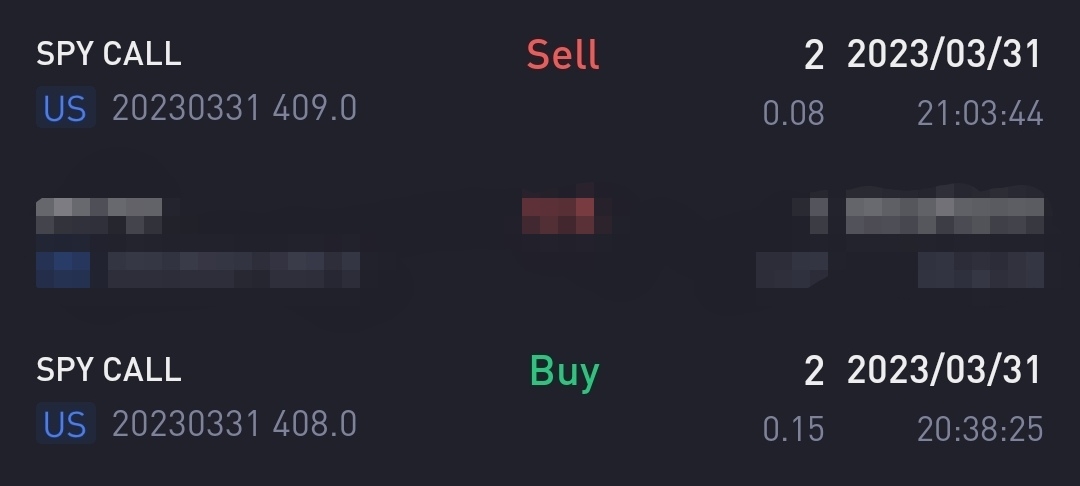Click contract code 20230331 409.0
The image size is (1080, 486).
coord(234,108)
